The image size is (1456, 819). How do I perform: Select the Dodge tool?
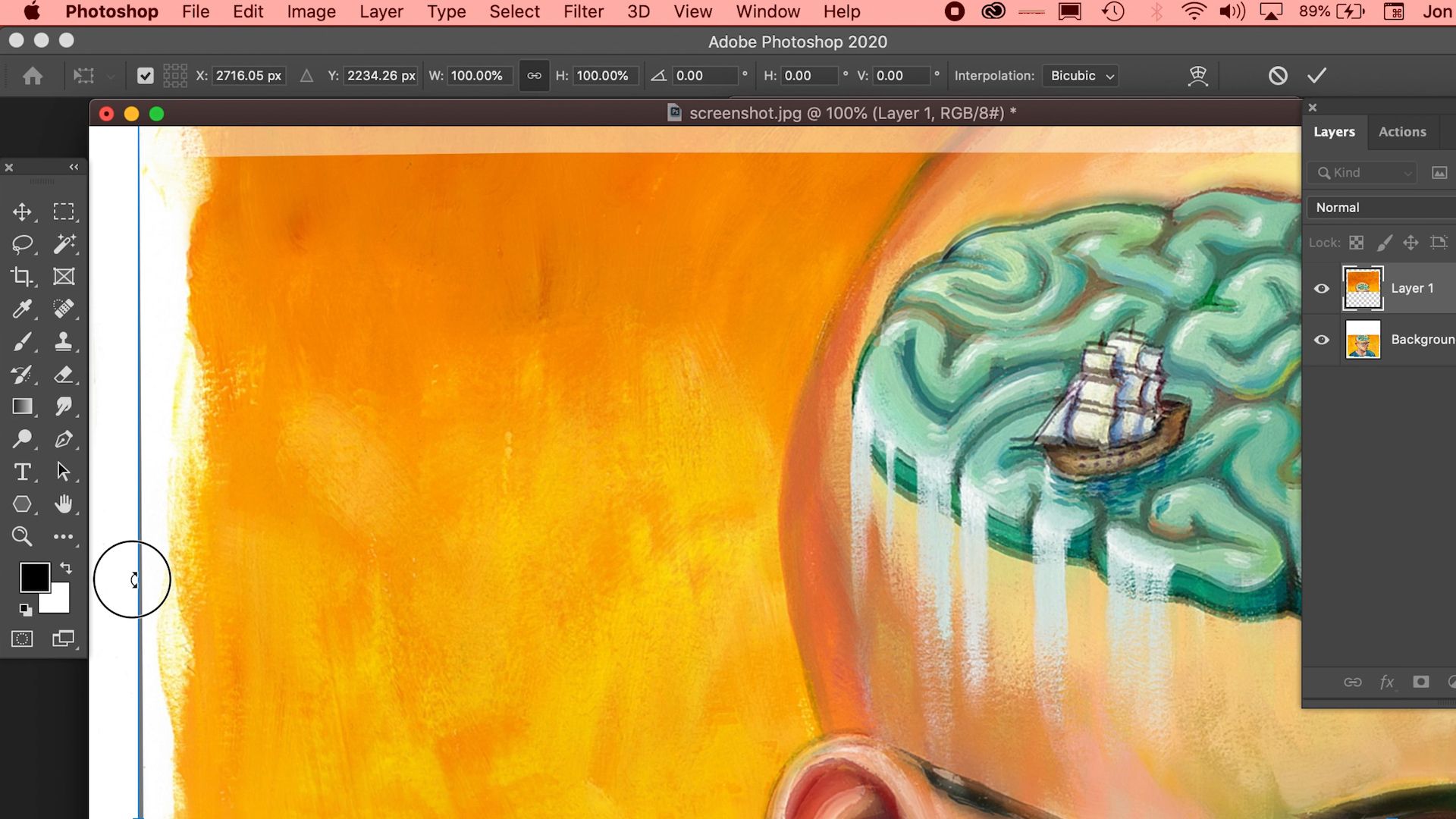(x=22, y=439)
